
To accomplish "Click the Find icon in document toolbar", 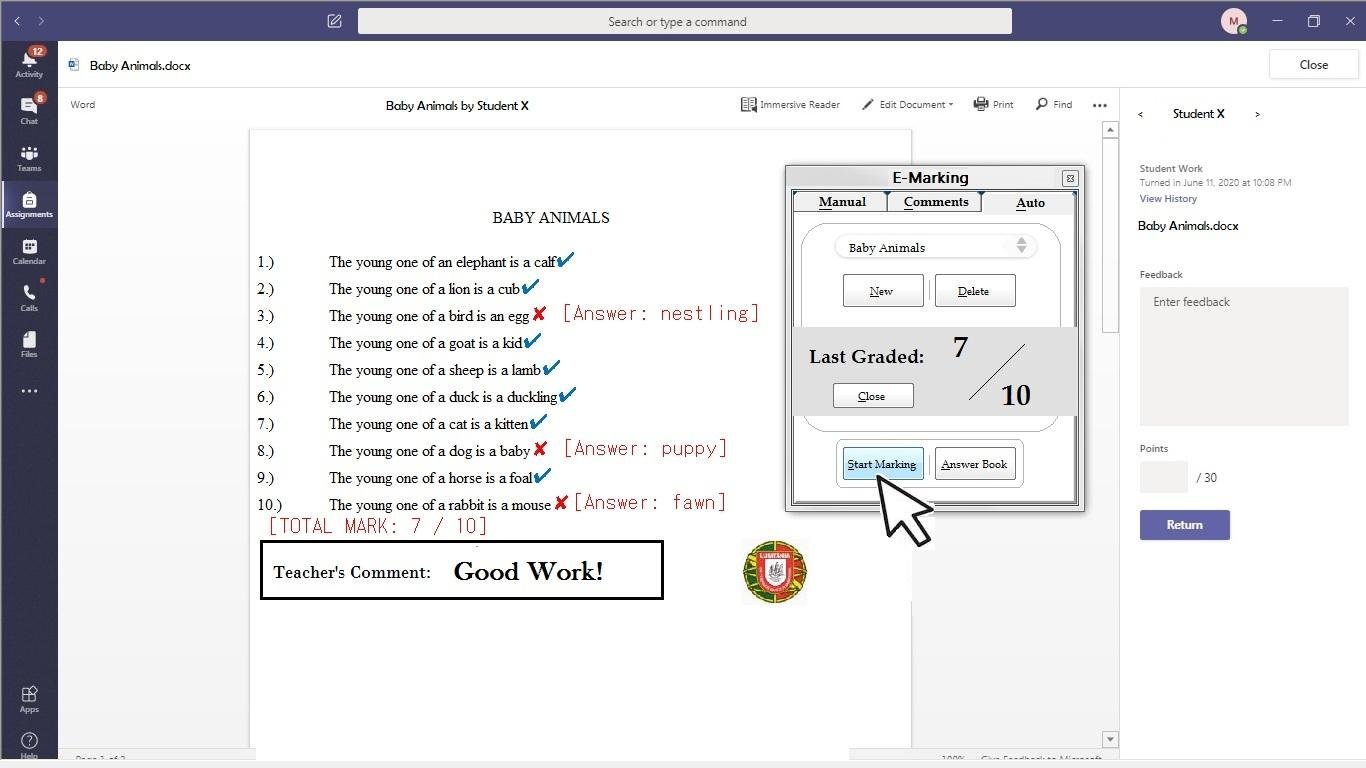I will [x=1053, y=104].
